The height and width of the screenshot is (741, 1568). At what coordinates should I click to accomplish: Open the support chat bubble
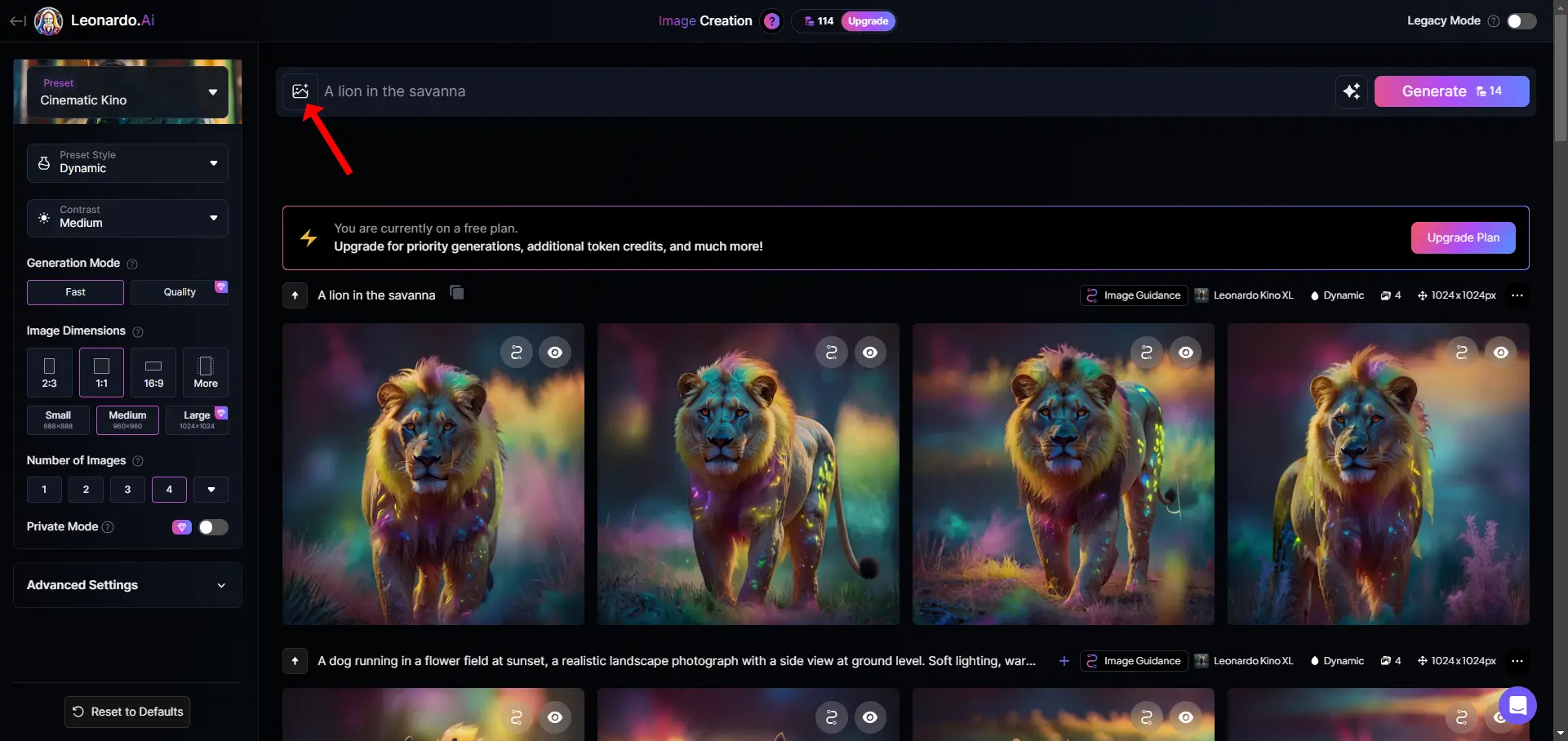[1517, 705]
